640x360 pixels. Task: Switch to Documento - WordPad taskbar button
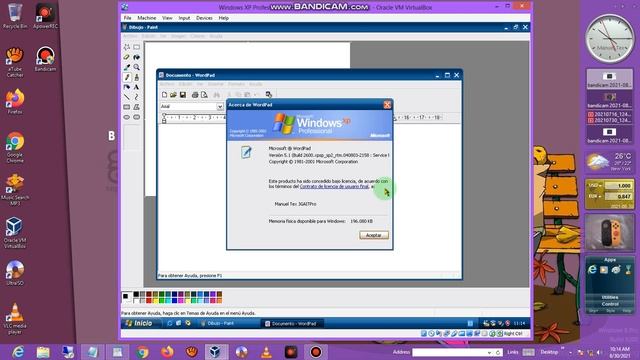click(x=291, y=323)
